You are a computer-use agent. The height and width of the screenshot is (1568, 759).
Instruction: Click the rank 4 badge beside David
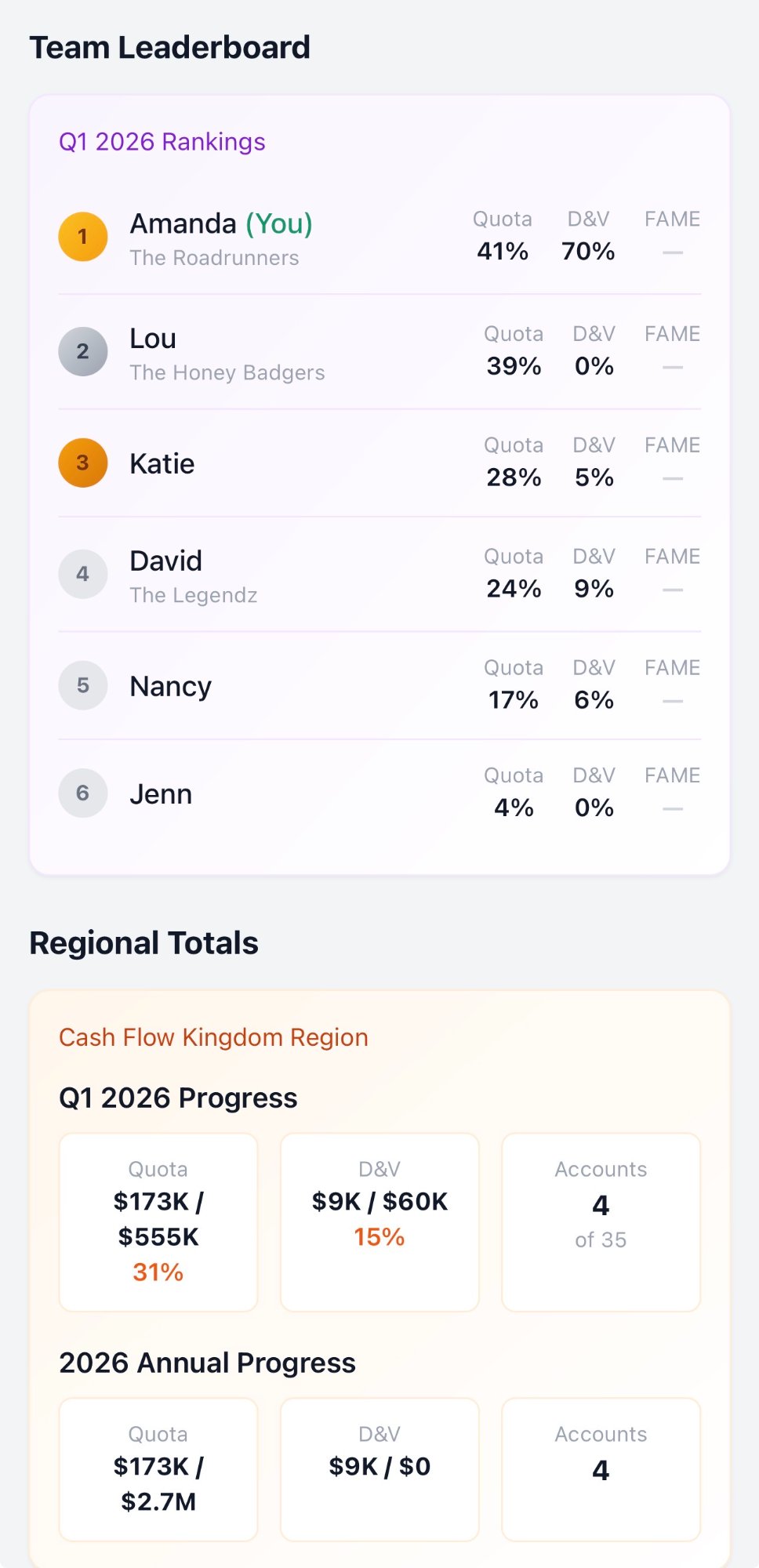coord(83,574)
